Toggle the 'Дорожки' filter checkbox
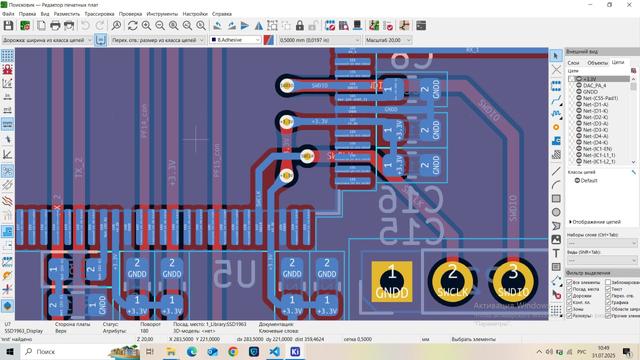The height and width of the screenshot is (360, 640). click(569, 296)
